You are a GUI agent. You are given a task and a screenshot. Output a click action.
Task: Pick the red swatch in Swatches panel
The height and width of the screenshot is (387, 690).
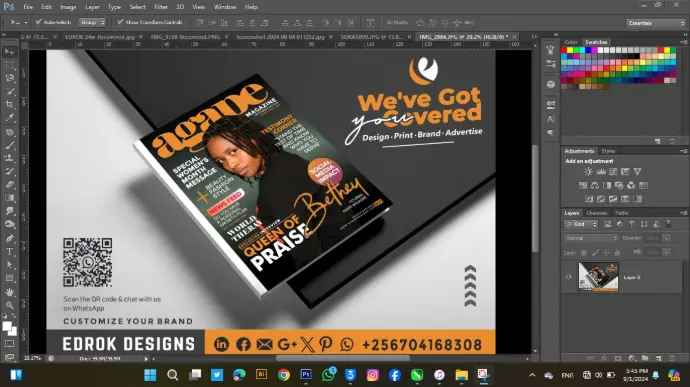coord(564,50)
